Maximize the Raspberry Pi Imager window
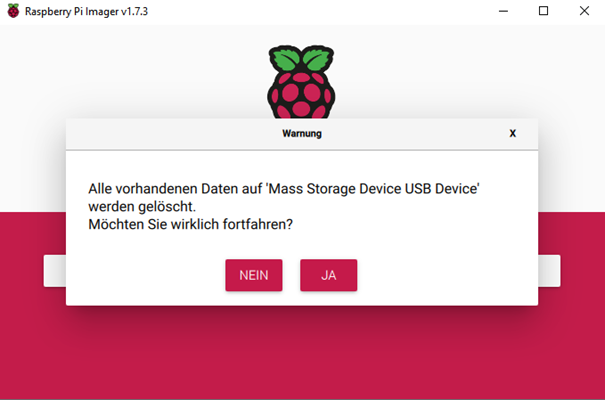The width and height of the screenshot is (605, 400). coord(543,11)
